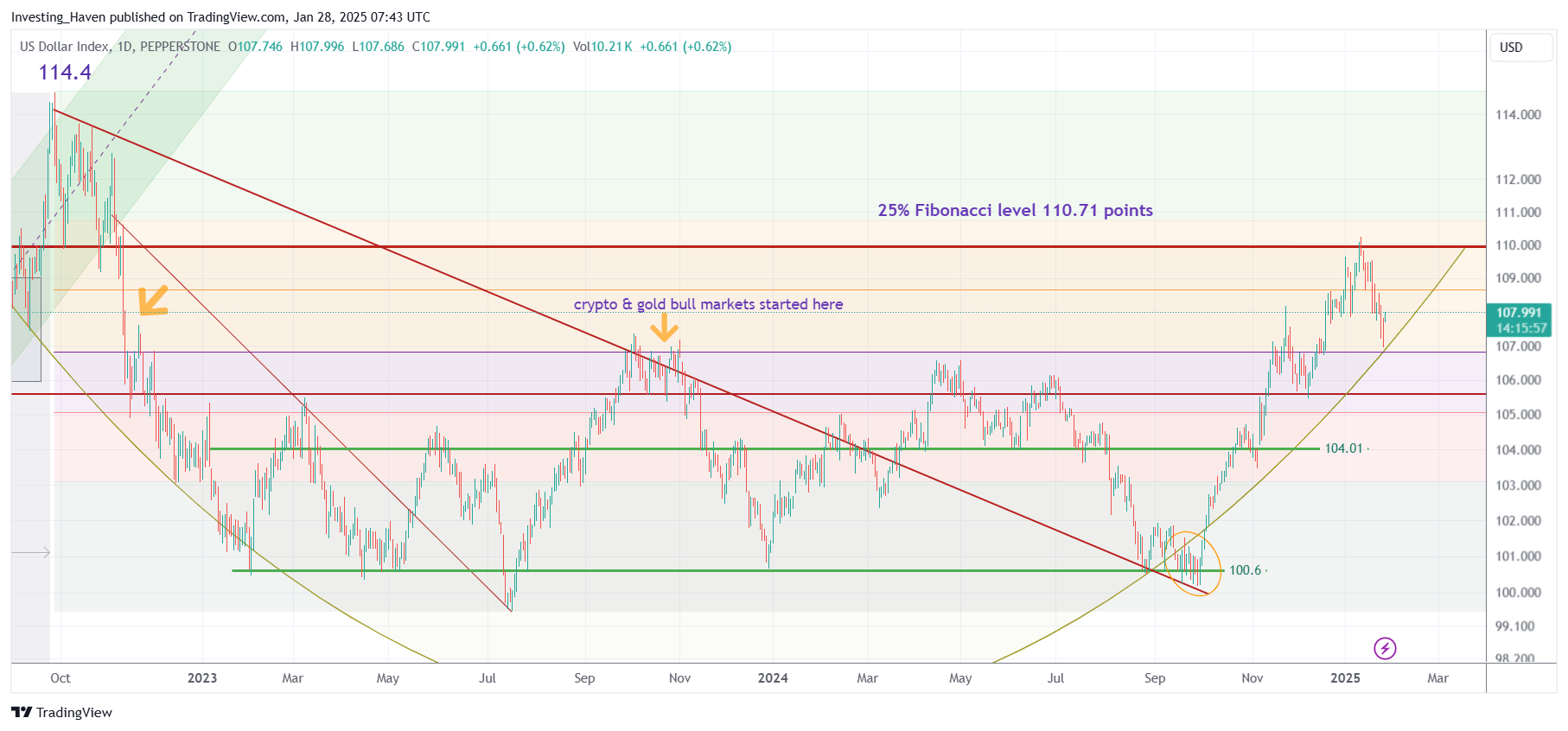
Task: Click the 2025 label on the time axis
Action: pyautogui.click(x=1345, y=678)
